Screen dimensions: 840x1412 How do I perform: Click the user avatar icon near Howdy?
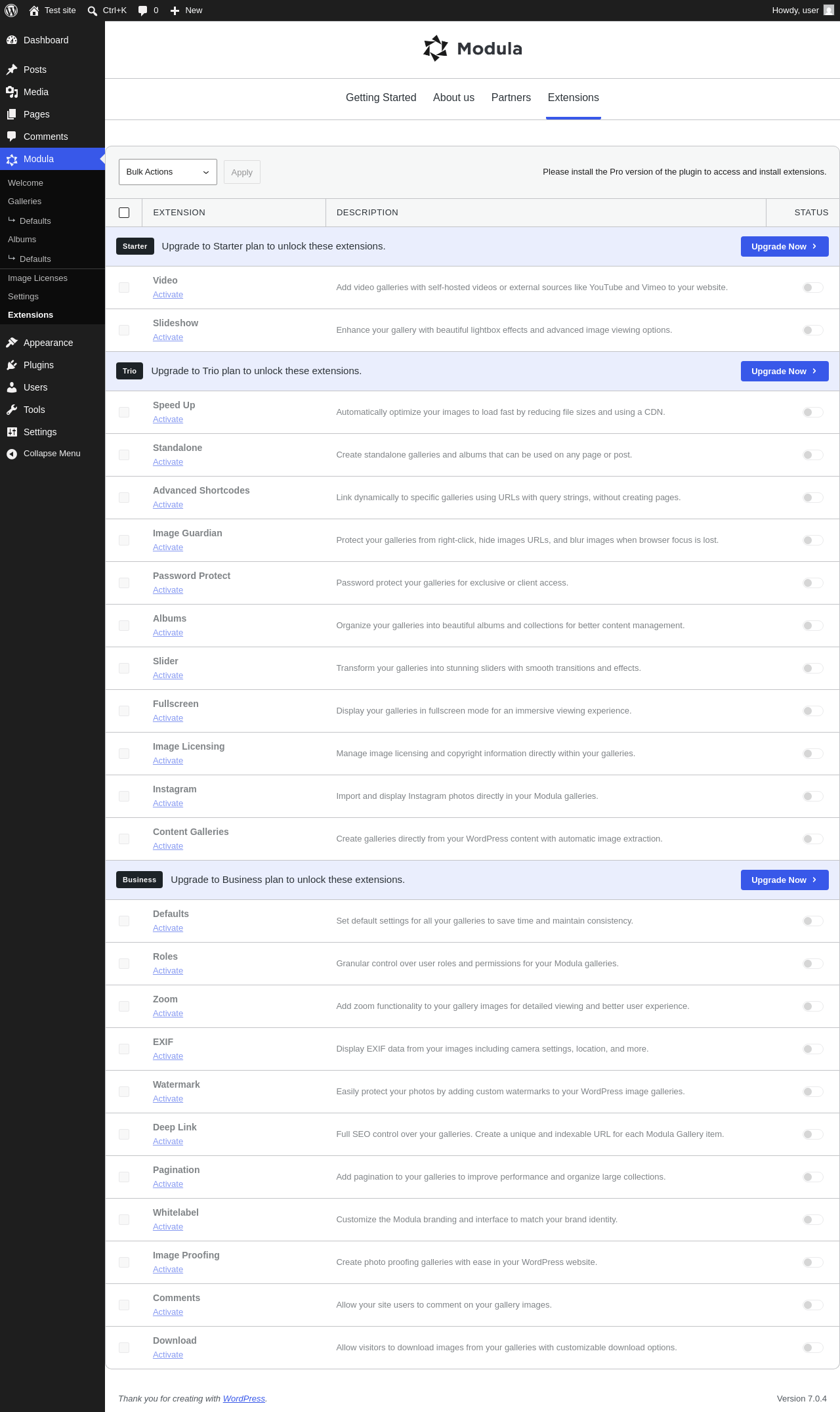(x=829, y=11)
